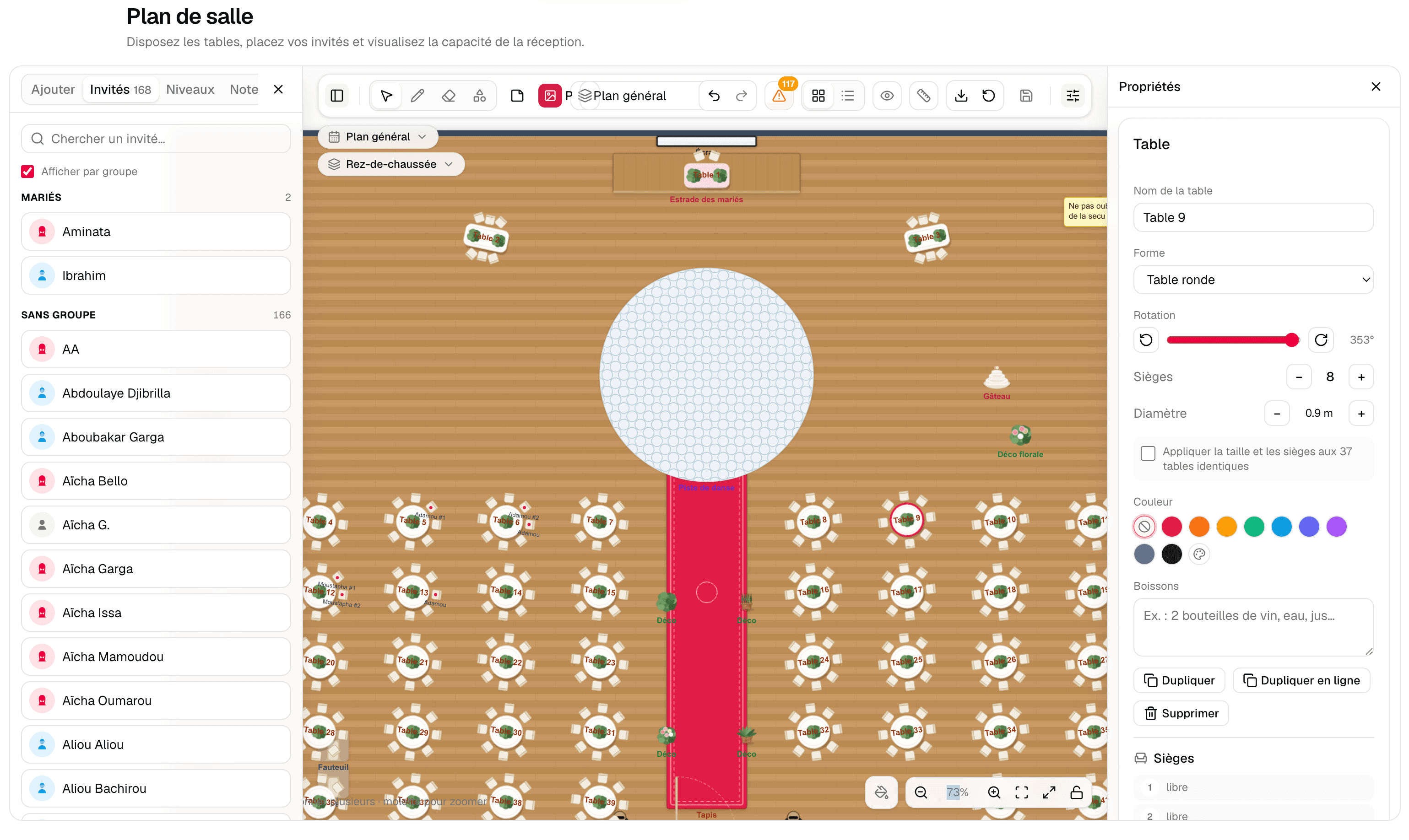Screen dimensions: 1409x840
Task: Select the sticky note tool
Action: coord(517,96)
